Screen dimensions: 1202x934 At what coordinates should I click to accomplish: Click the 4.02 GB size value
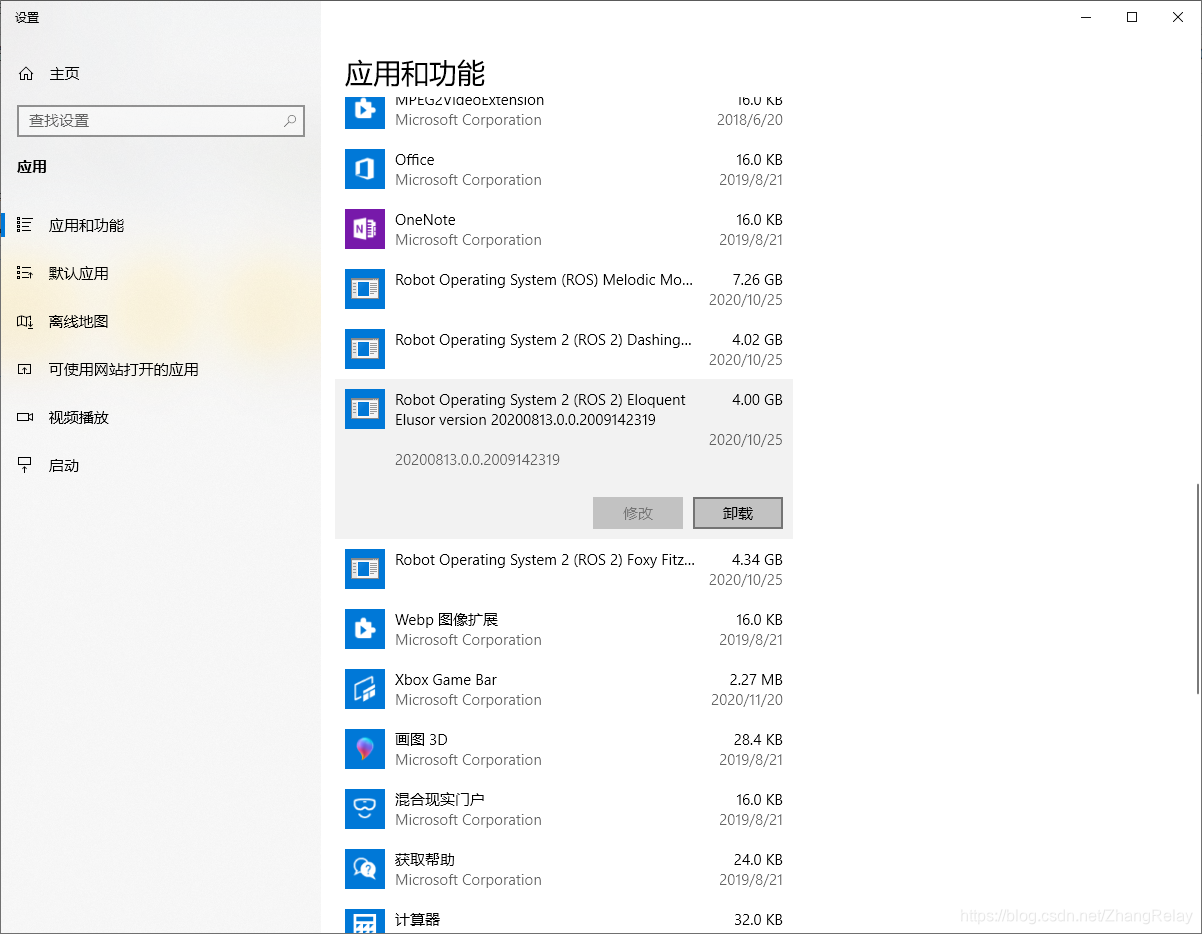point(757,340)
